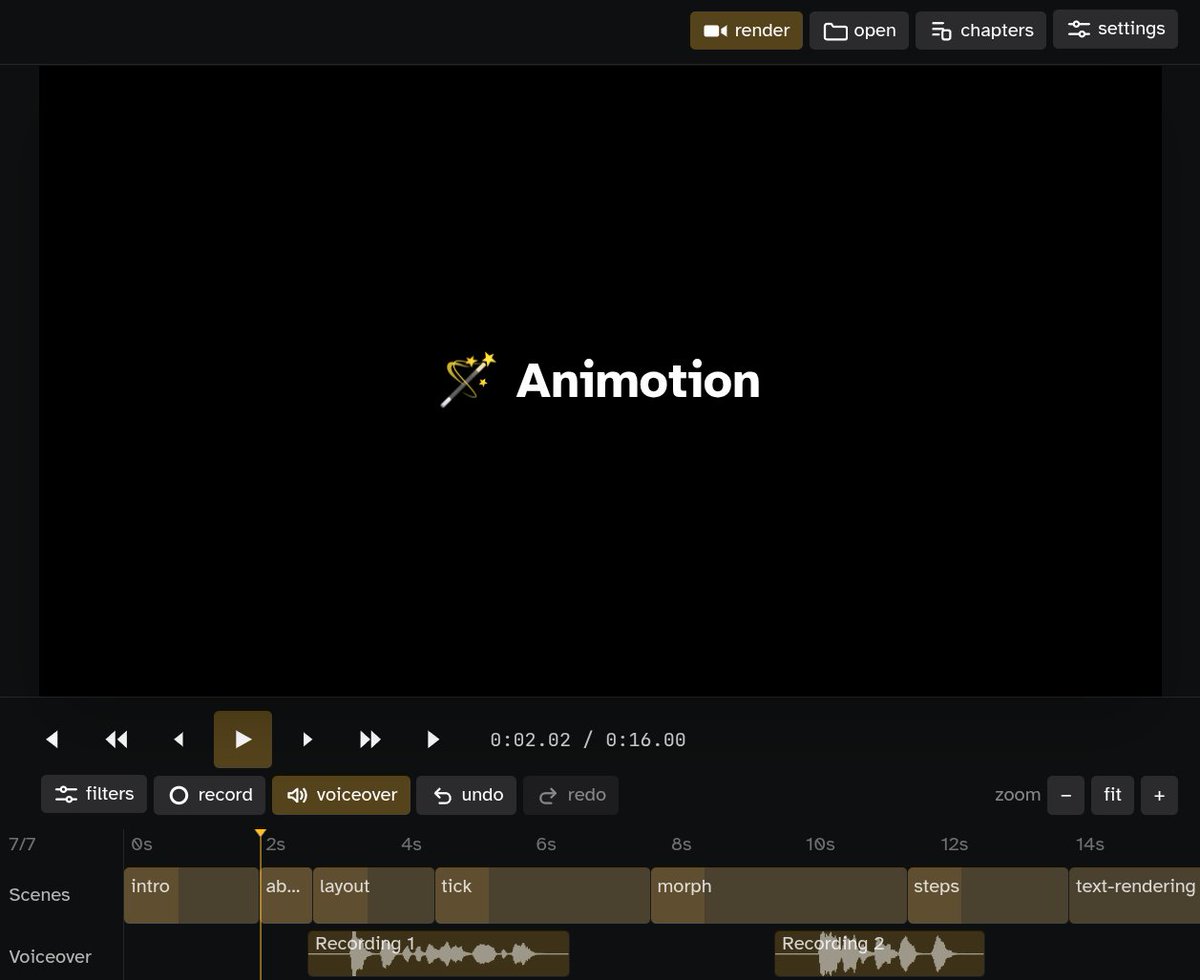Viewport: 1200px width, 980px height.
Task: Click the rewind double-arrow control
Action: coord(116,740)
